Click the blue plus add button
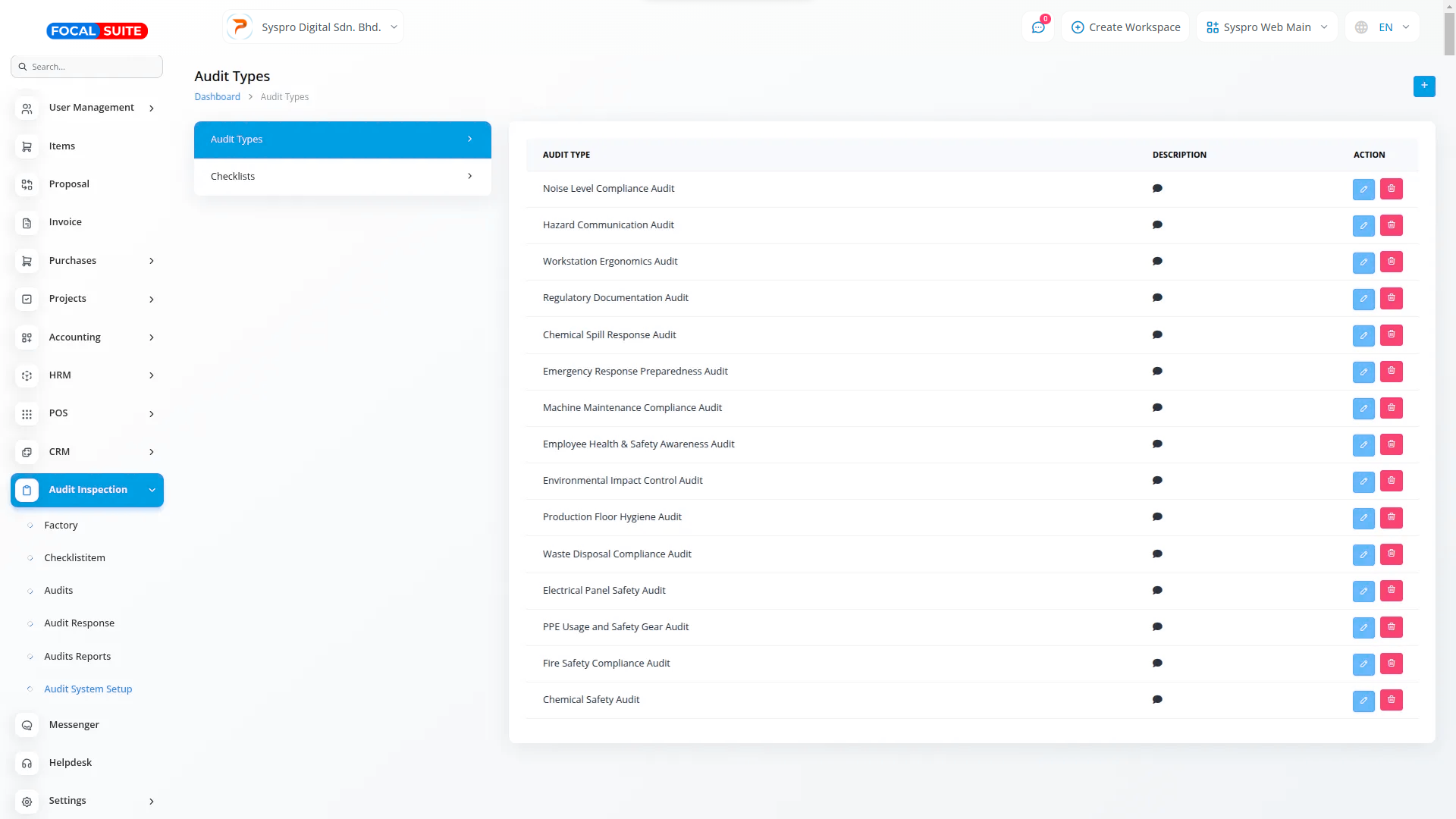 [x=1423, y=86]
